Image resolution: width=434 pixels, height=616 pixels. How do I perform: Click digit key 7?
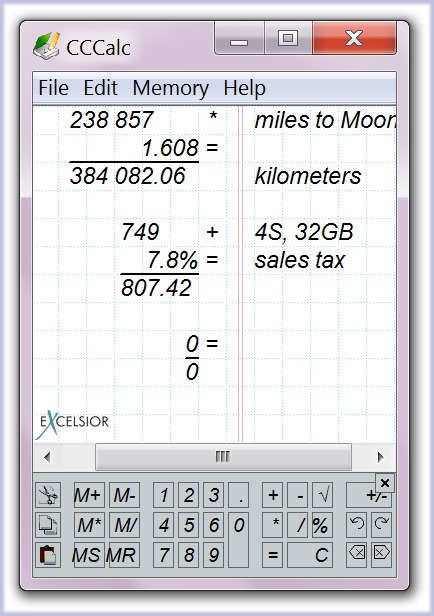(x=163, y=555)
